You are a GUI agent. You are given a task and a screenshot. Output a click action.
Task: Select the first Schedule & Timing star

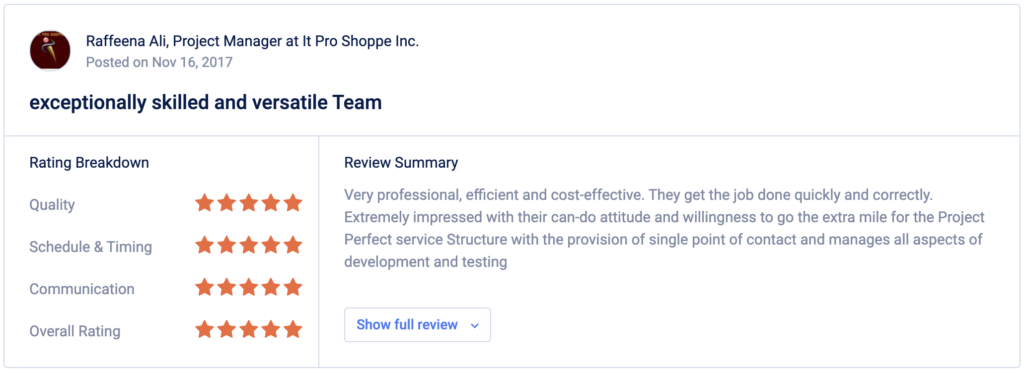click(204, 245)
